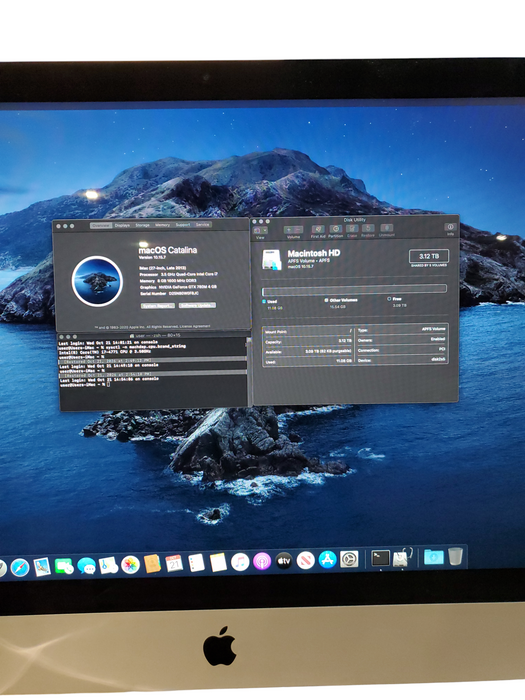This screenshot has width=525, height=700.
Task: Open the Notes app in the Dock
Action: pos(218,562)
